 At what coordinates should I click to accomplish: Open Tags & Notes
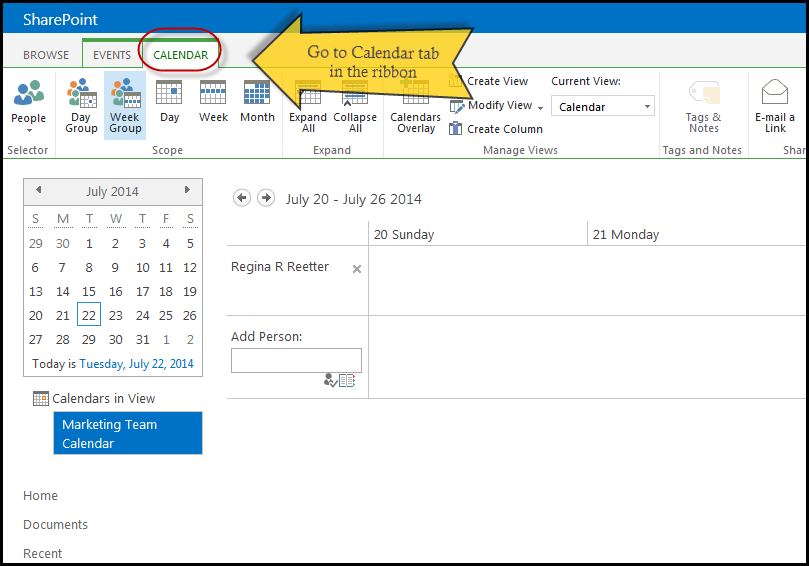coord(704,107)
